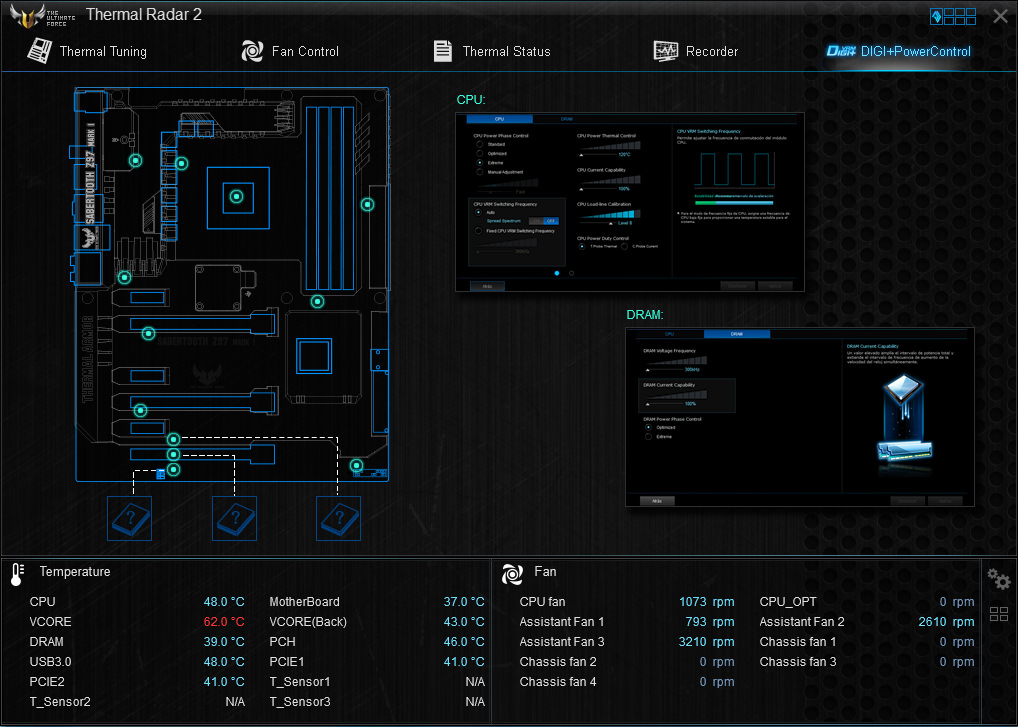
Task: Open the Recorder tab
Action: [695, 51]
